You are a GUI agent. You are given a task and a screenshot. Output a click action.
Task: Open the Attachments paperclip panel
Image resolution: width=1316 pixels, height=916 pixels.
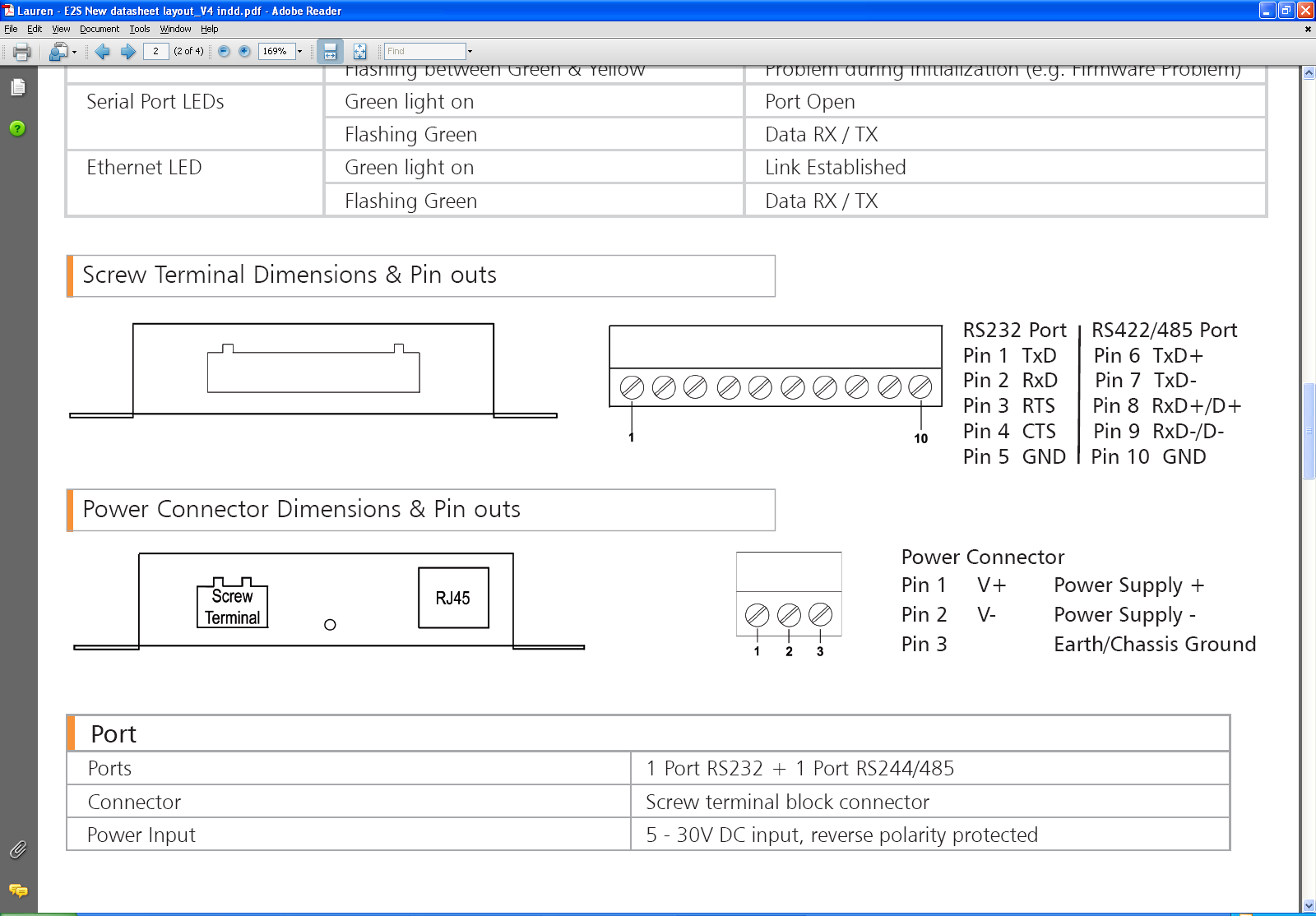17,851
